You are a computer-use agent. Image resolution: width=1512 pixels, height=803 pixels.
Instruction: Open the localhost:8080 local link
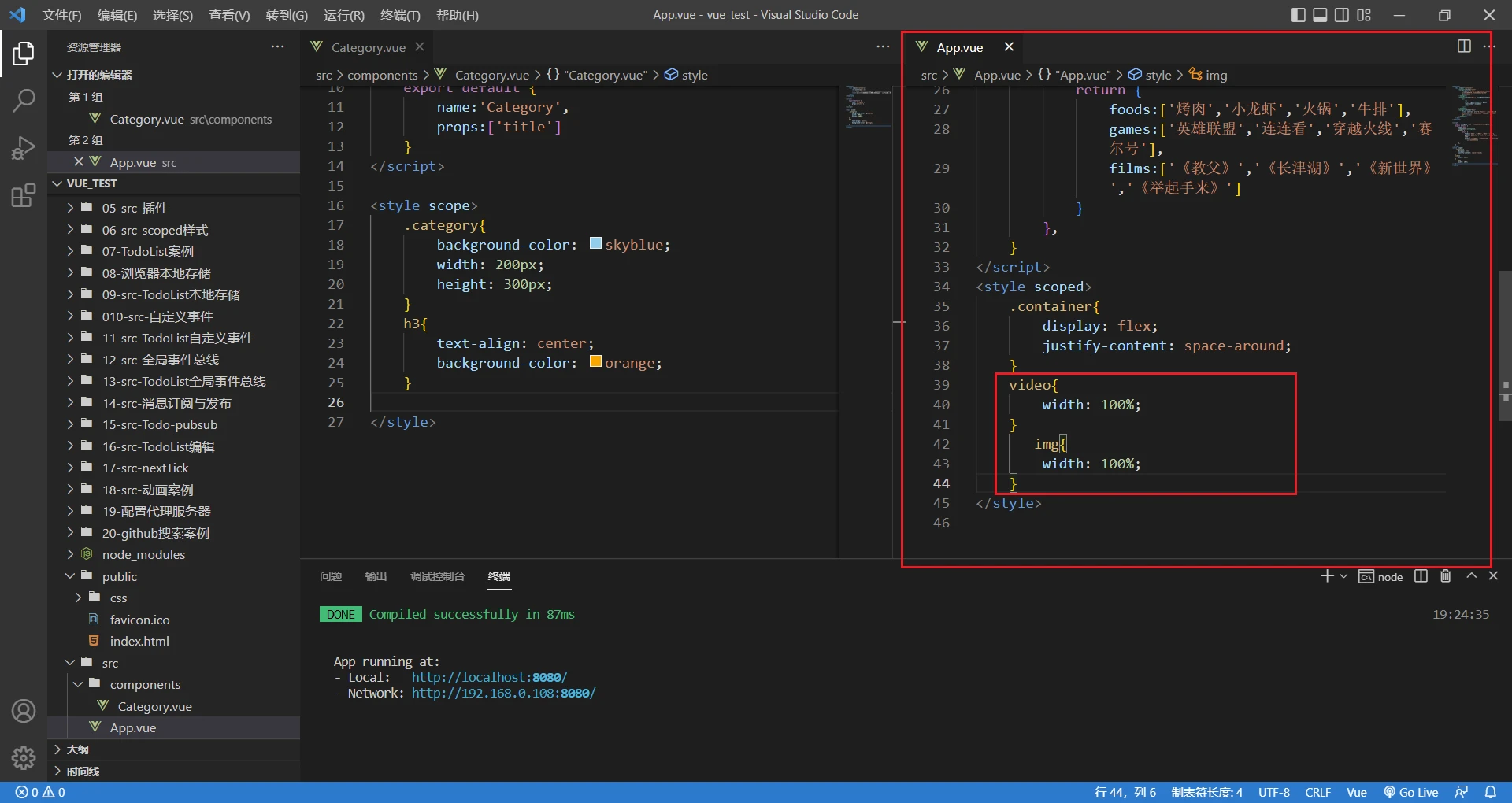point(488,677)
